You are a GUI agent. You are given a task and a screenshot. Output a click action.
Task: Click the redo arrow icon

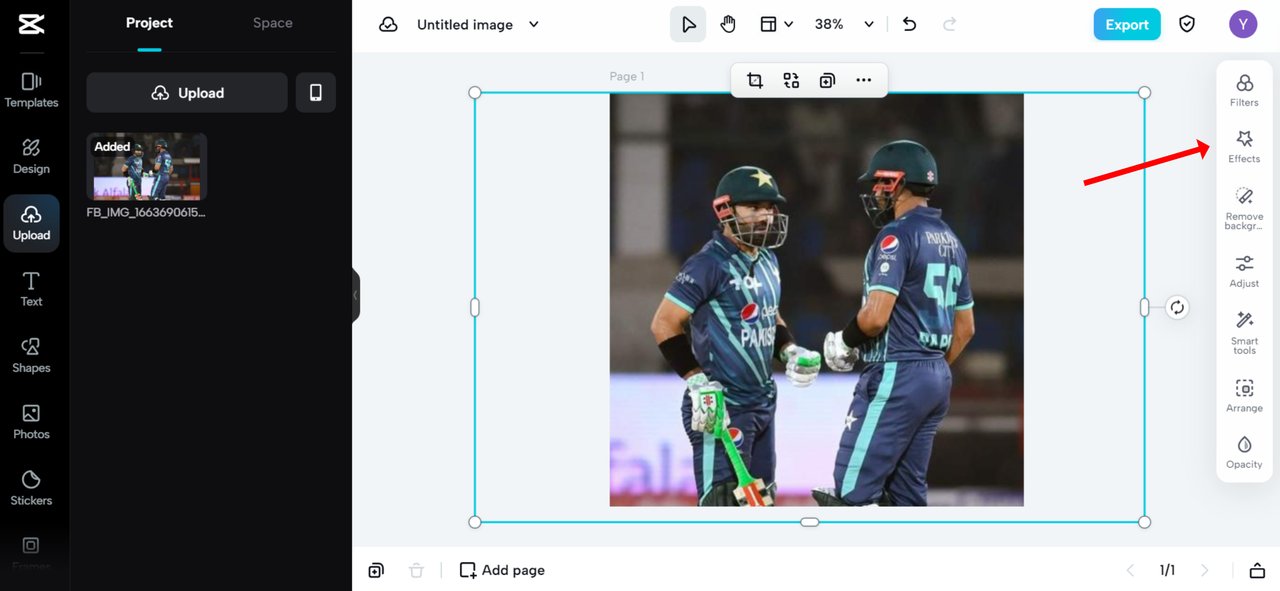pyautogui.click(x=949, y=24)
